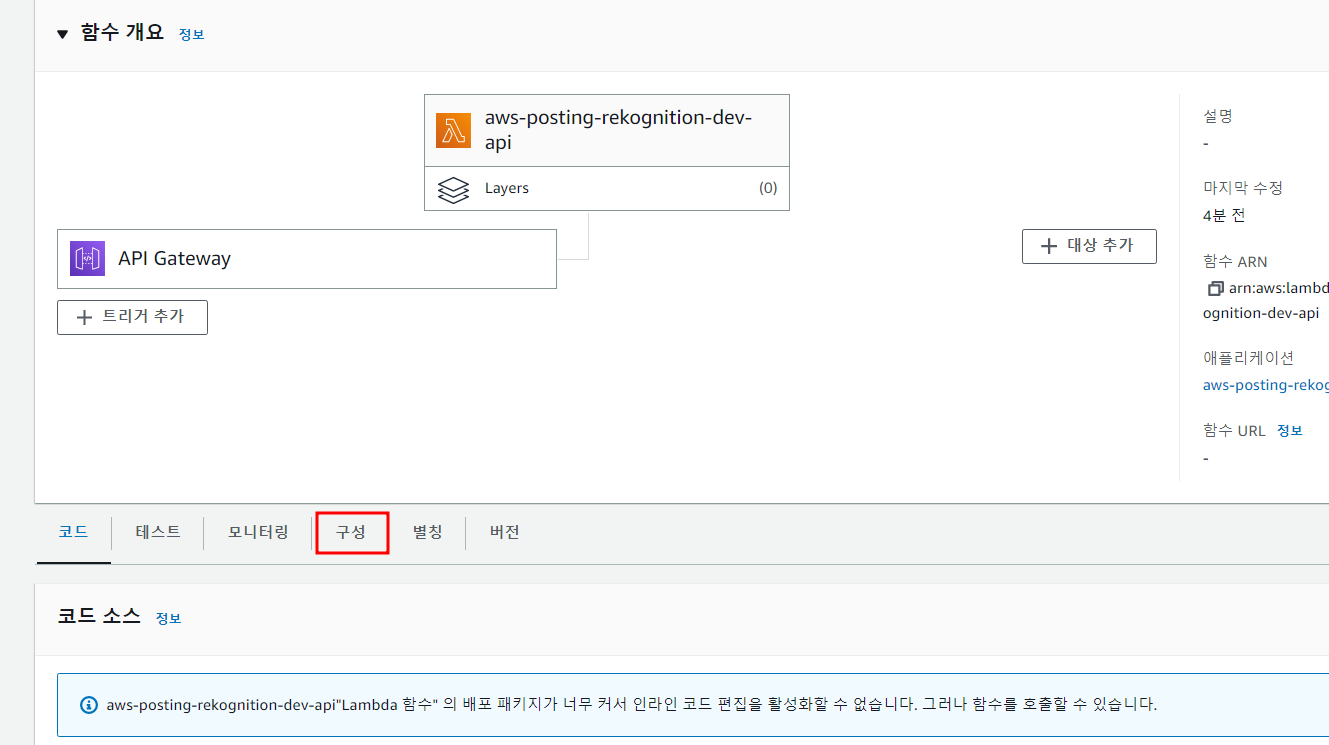Click the Layers stack icon
This screenshot has height=745, width=1329.
[453, 189]
